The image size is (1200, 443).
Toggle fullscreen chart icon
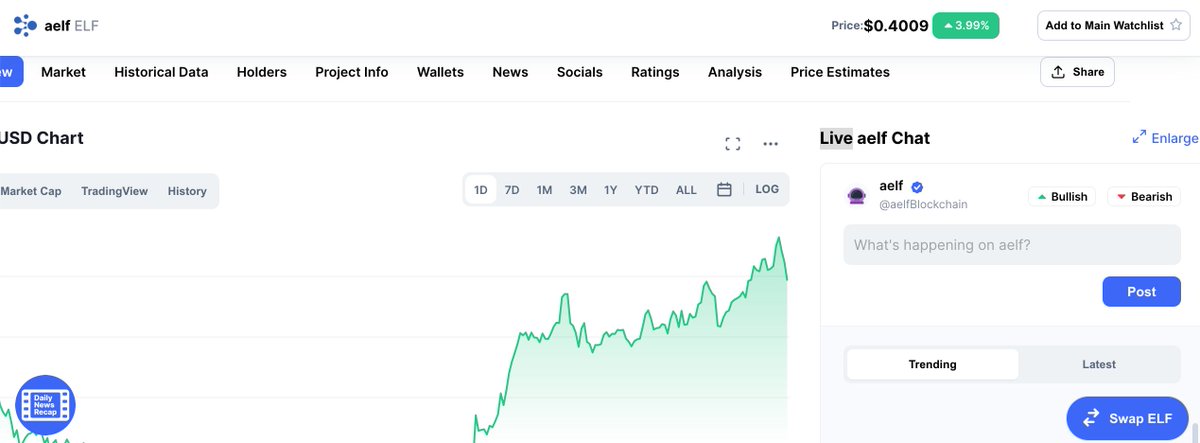[732, 144]
